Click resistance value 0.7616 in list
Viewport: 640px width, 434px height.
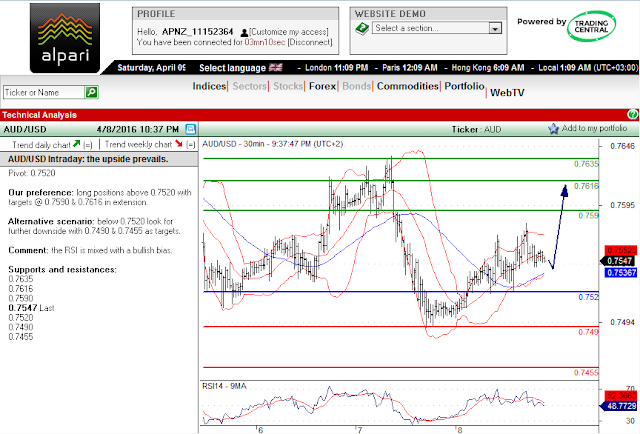[21, 289]
